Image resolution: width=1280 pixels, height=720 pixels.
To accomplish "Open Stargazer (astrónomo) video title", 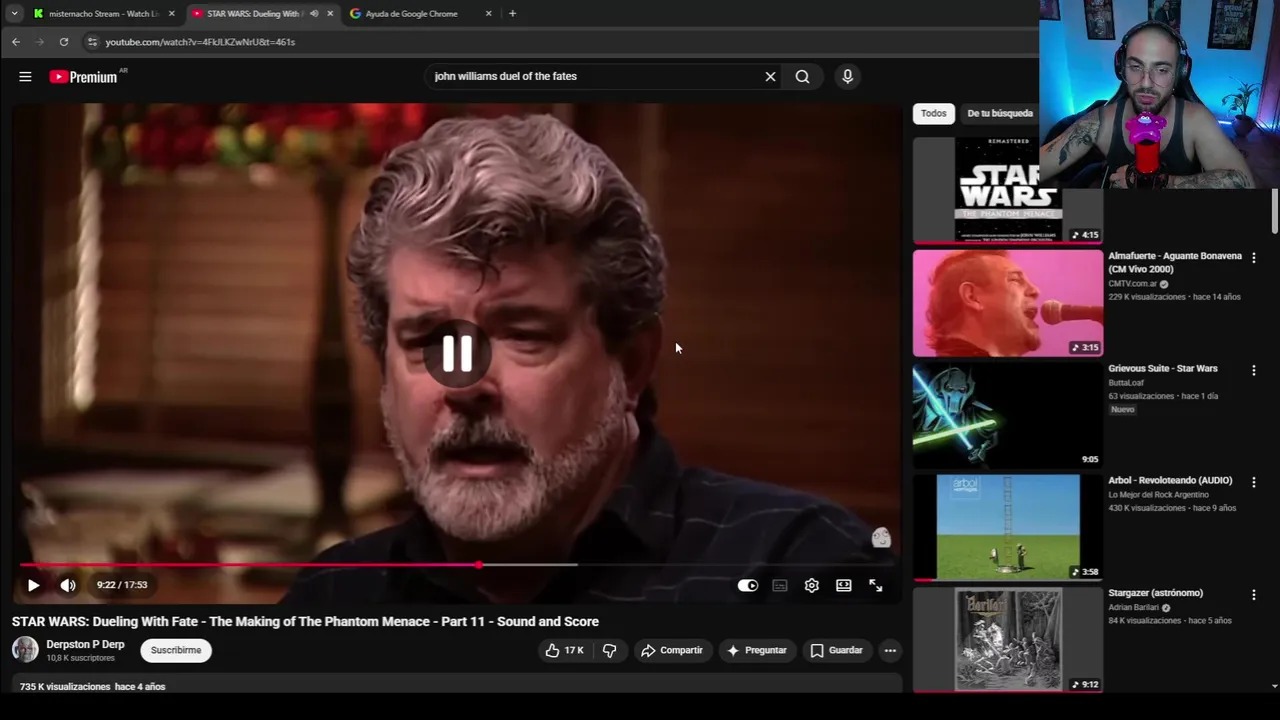I will click(x=1155, y=593).
